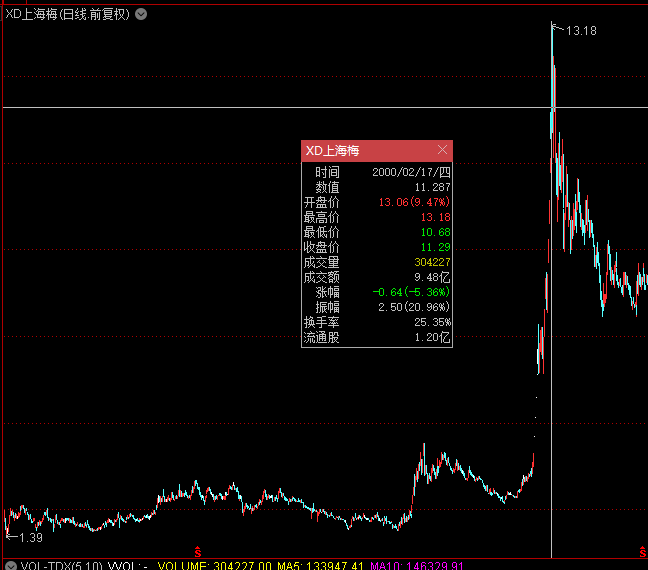Select the 数值 value 11.287
The height and width of the screenshot is (570, 648).
tap(432, 187)
